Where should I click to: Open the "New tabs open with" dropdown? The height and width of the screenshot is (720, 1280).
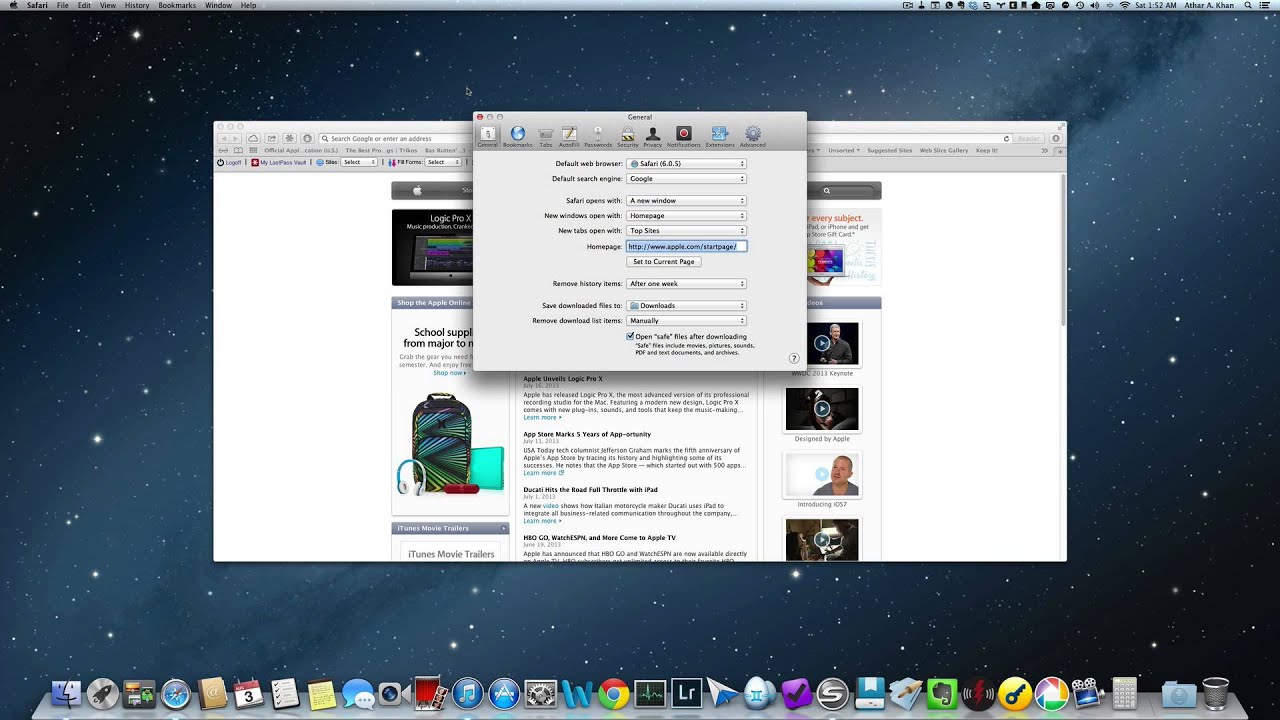(x=686, y=230)
